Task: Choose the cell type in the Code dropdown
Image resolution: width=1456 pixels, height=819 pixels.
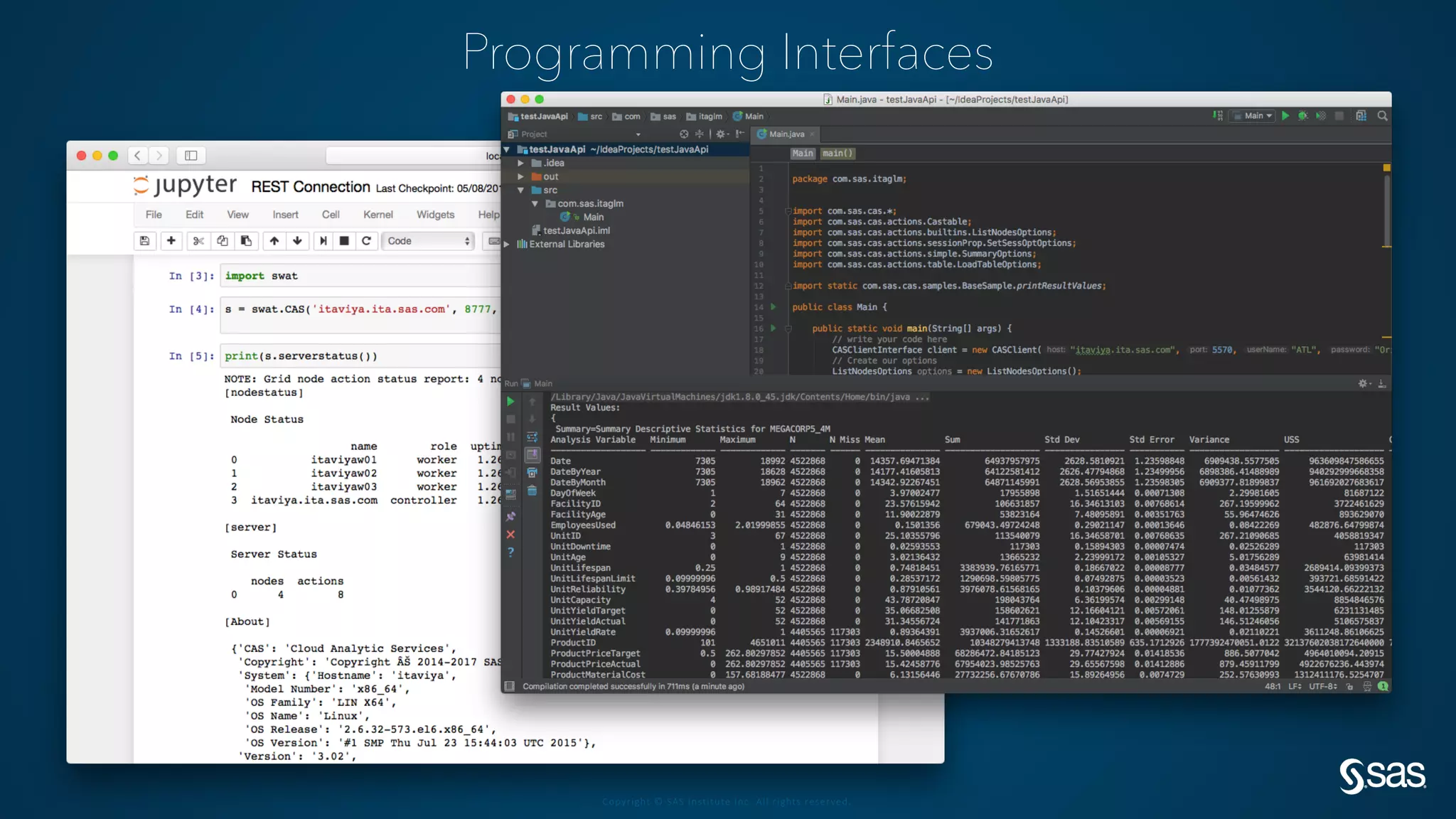Action: (x=428, y=241)
